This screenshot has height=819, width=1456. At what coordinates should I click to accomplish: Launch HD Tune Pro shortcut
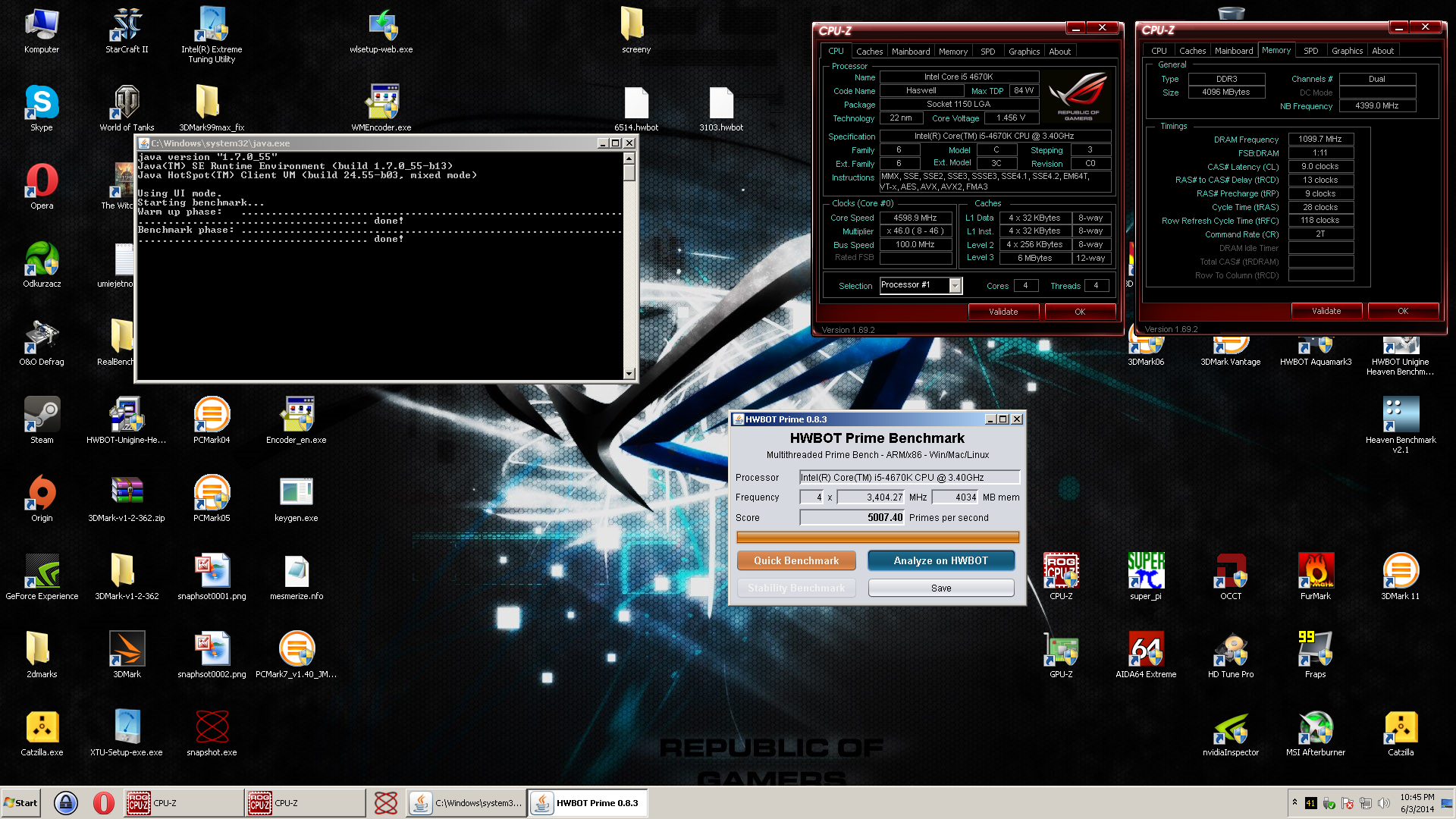1231,655
